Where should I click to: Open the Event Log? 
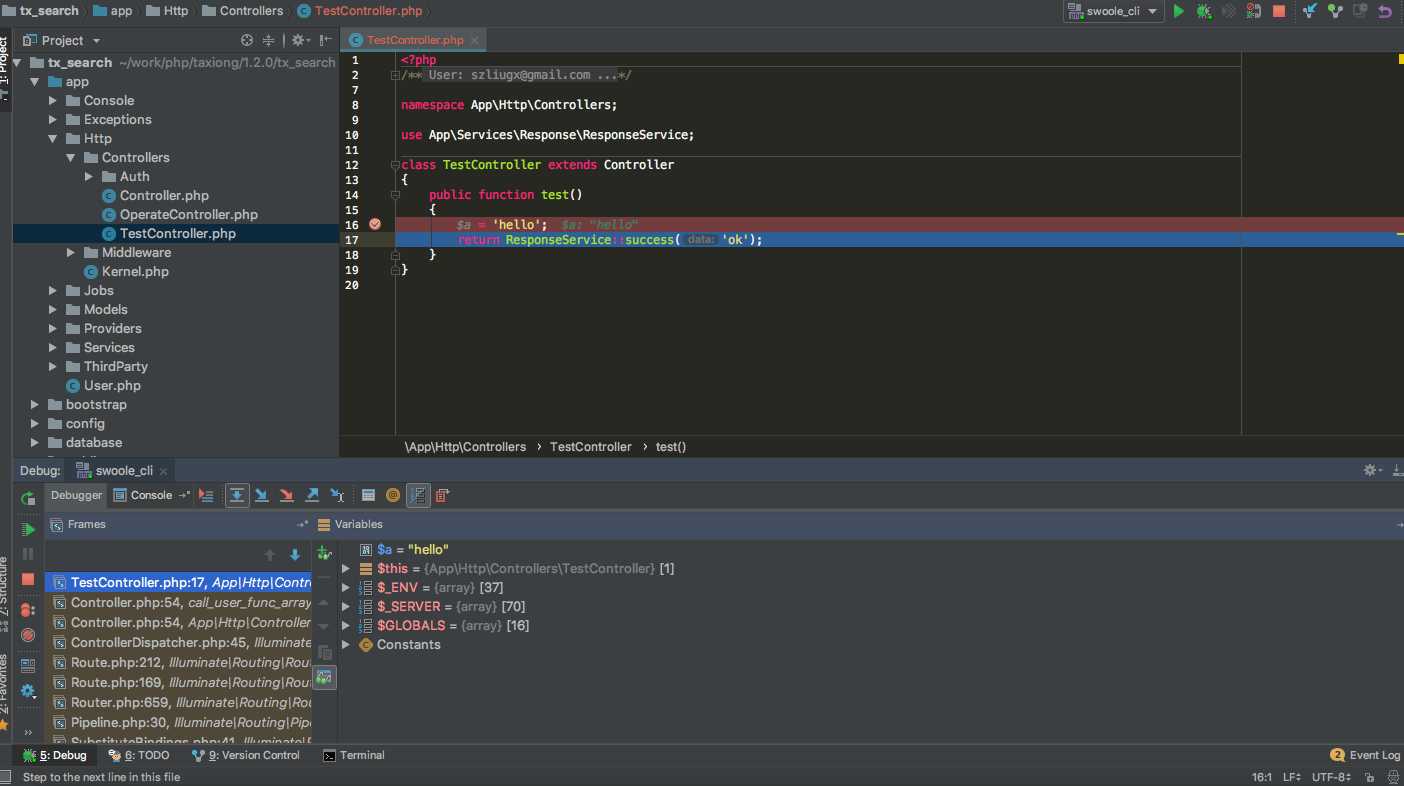1365,756
